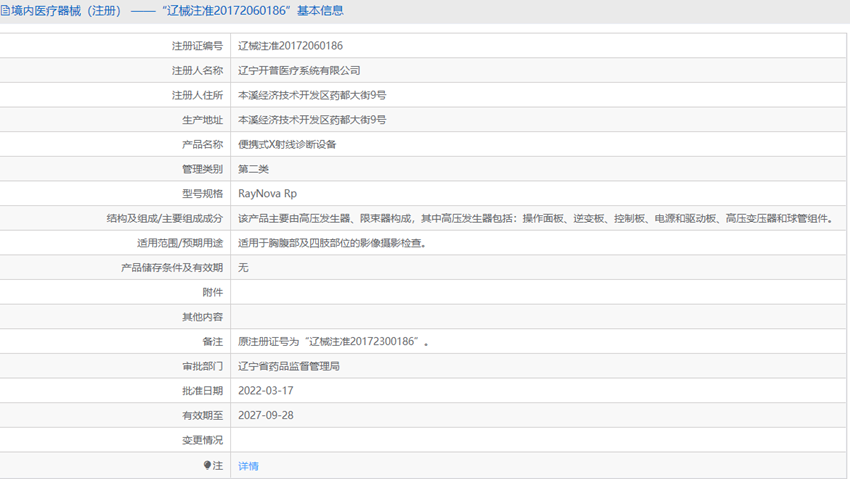Click the 批准日期 label
The image size is (850, 479).
click(203, 391)
